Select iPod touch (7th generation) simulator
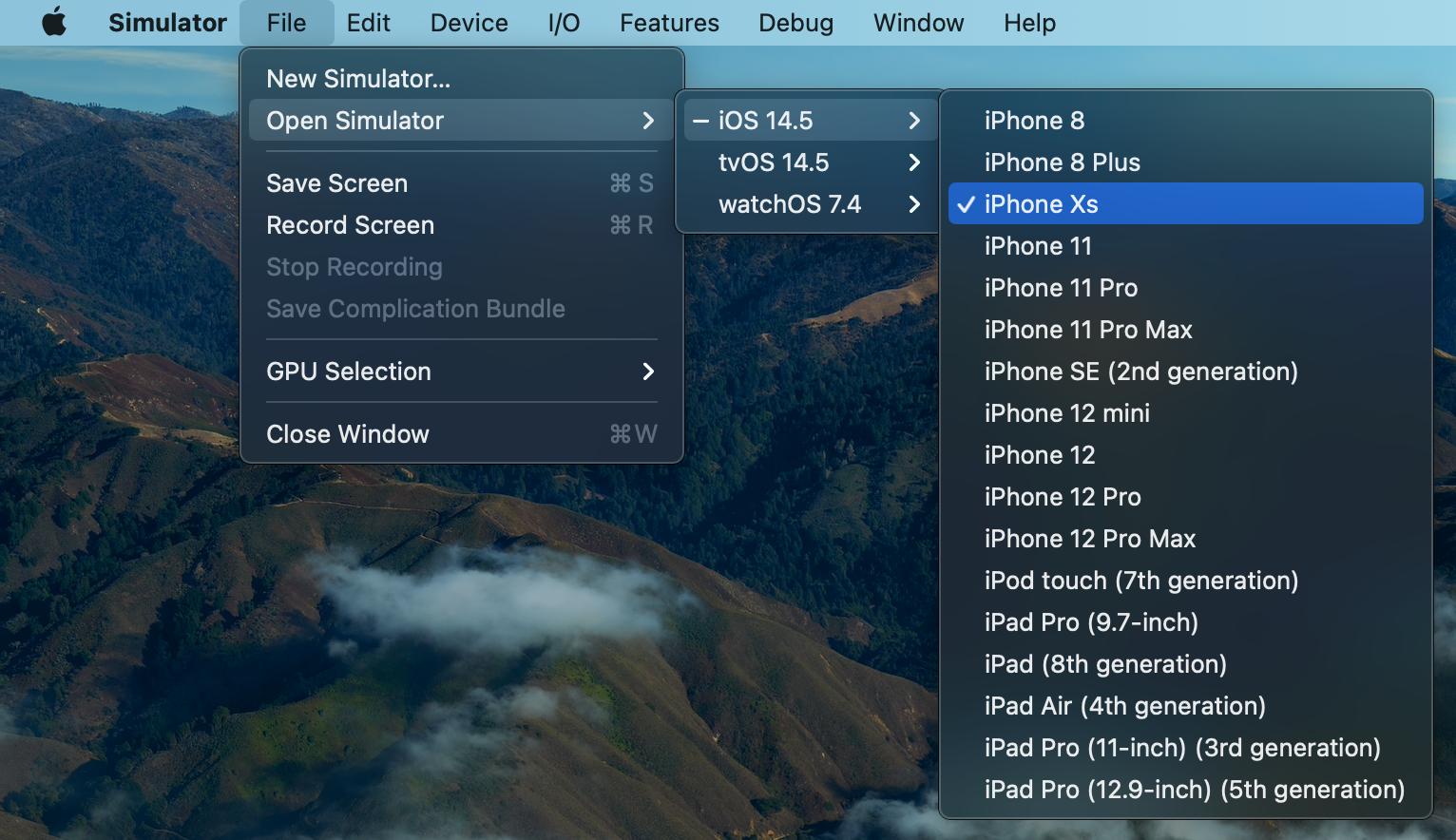The height and width of the screenshot is (840, 1456). (x=1186, y=581)
